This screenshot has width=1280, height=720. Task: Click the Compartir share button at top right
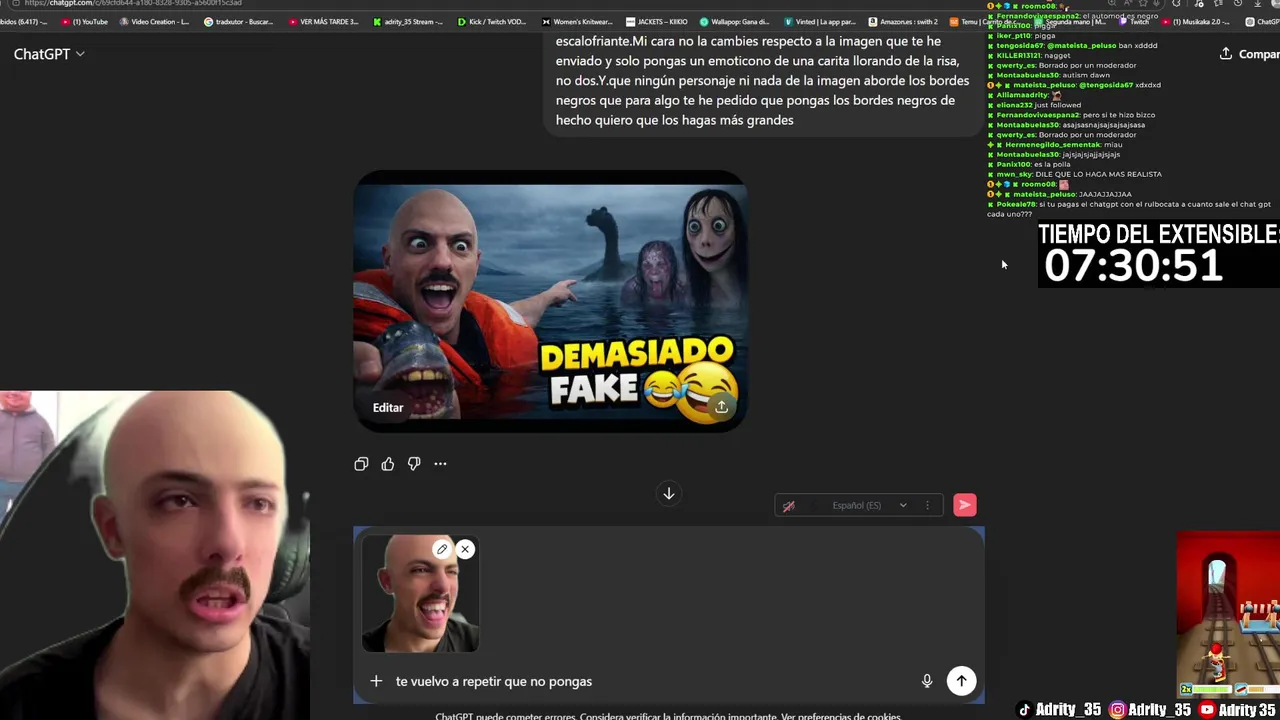[1248, 54]
